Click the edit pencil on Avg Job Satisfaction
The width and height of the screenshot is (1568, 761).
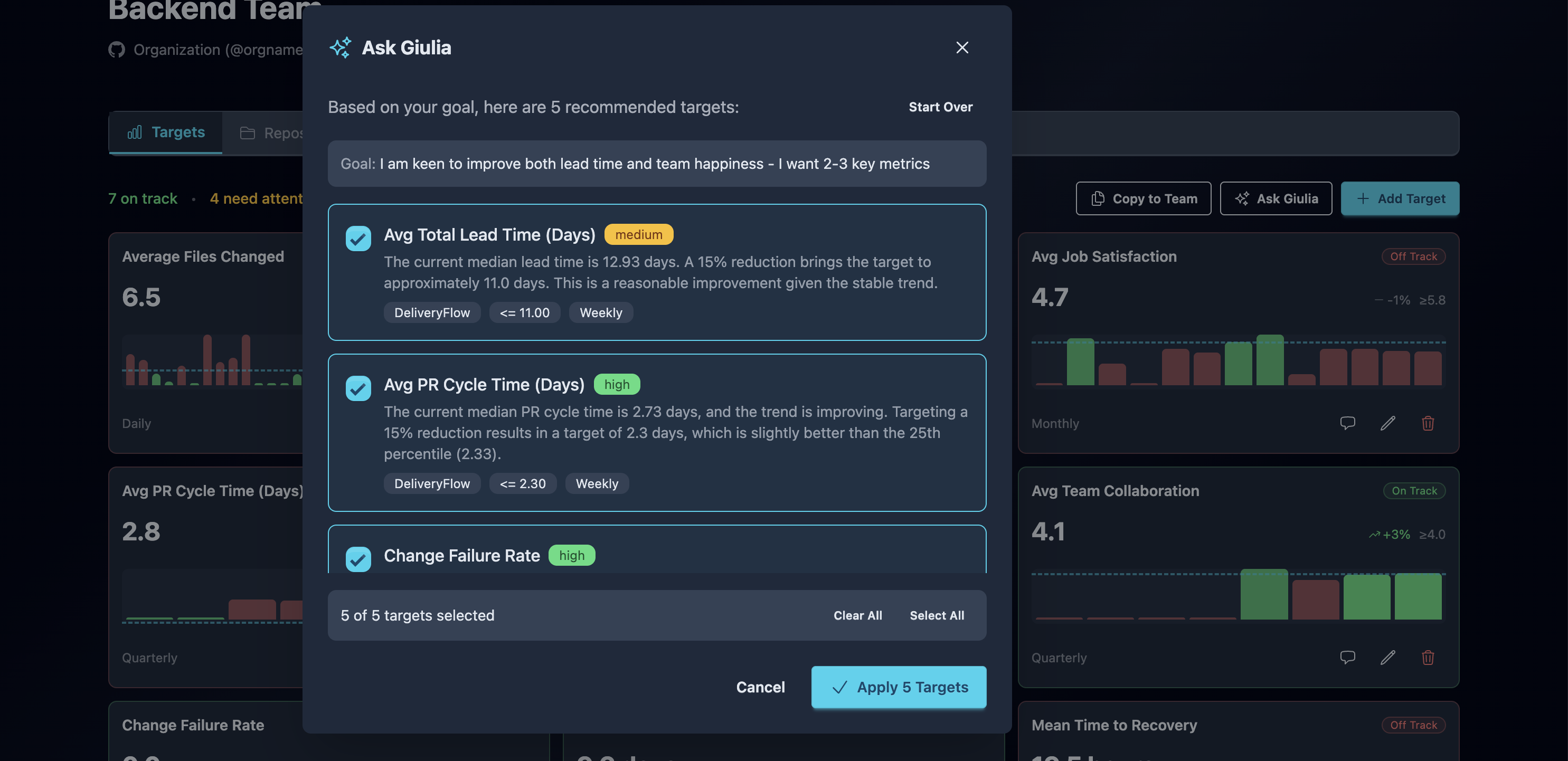(1388, 423)
